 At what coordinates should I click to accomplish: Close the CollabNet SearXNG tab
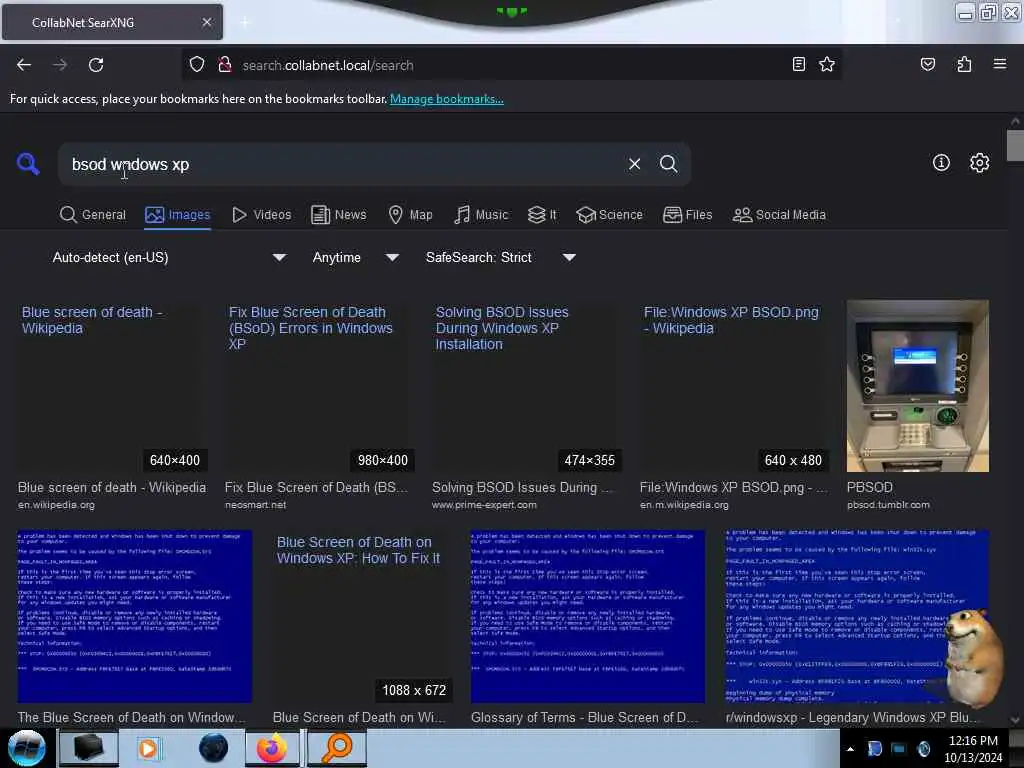pos(206,22)
